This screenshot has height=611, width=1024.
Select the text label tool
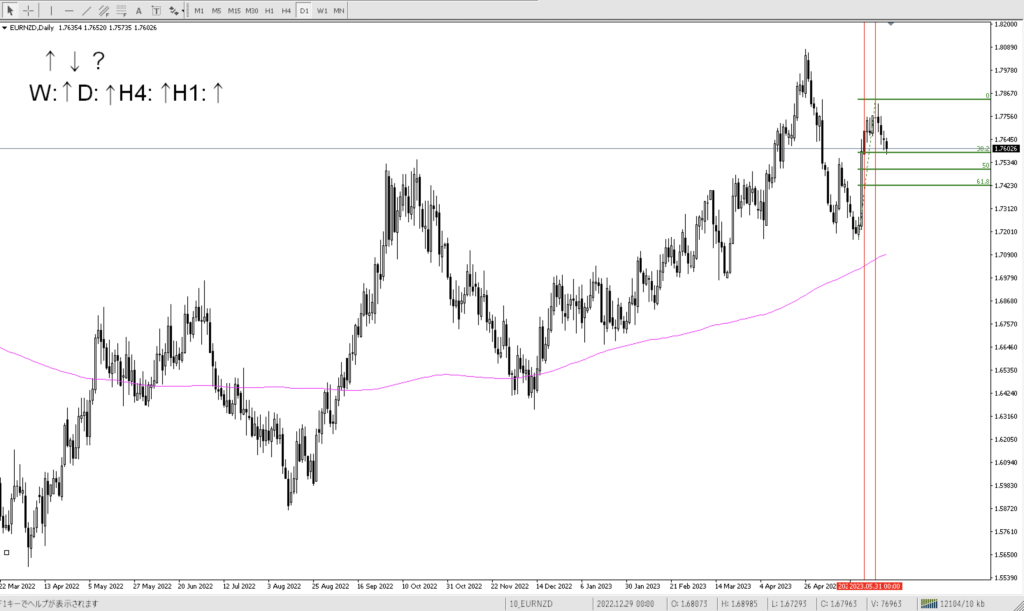[155, 10]
